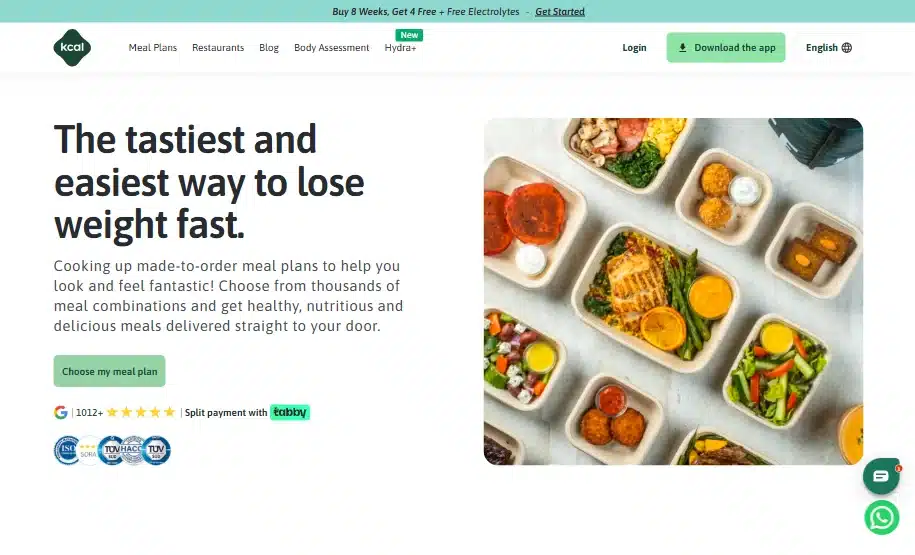Click the download arrow icon in app button
This screenshot has width=915, height=555.
coord(682,48)
